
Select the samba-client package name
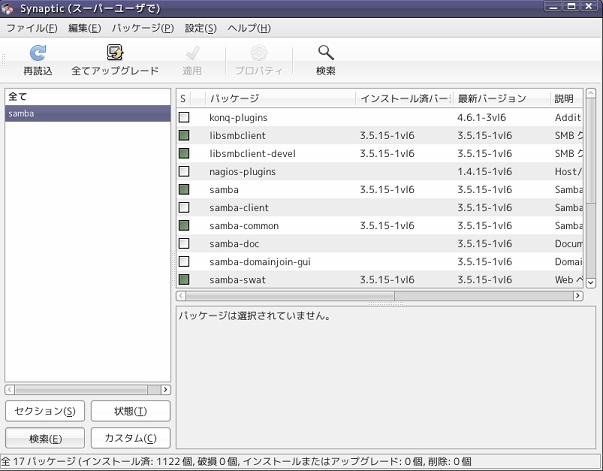tap(239, 208)
